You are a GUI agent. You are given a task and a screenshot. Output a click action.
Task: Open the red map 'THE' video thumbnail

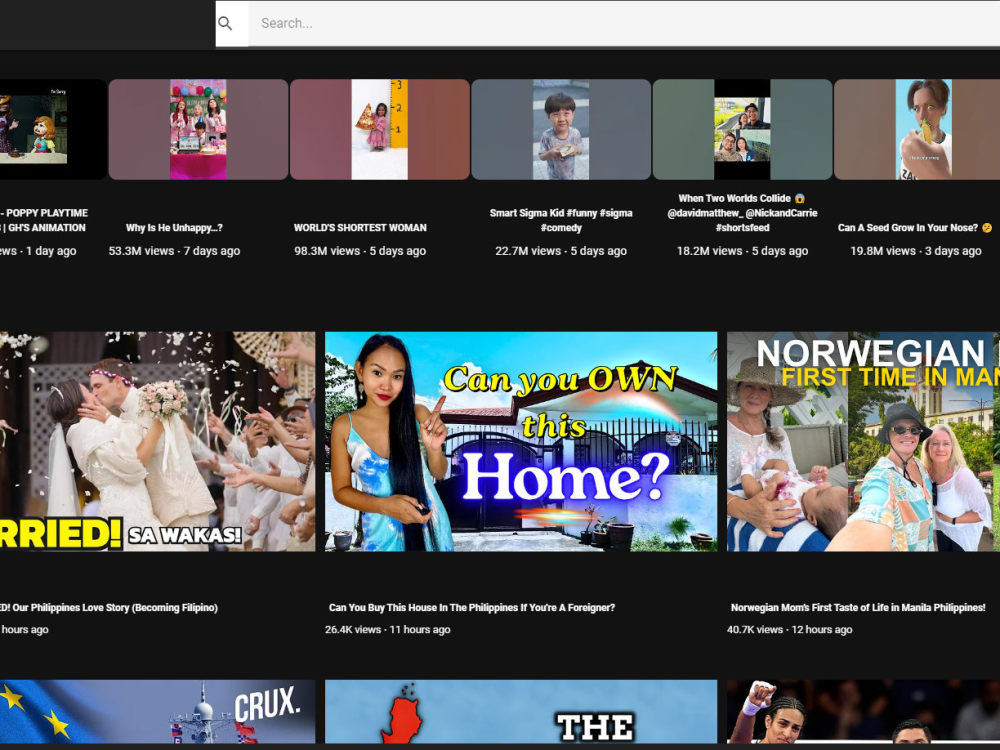tap(521, 712)
